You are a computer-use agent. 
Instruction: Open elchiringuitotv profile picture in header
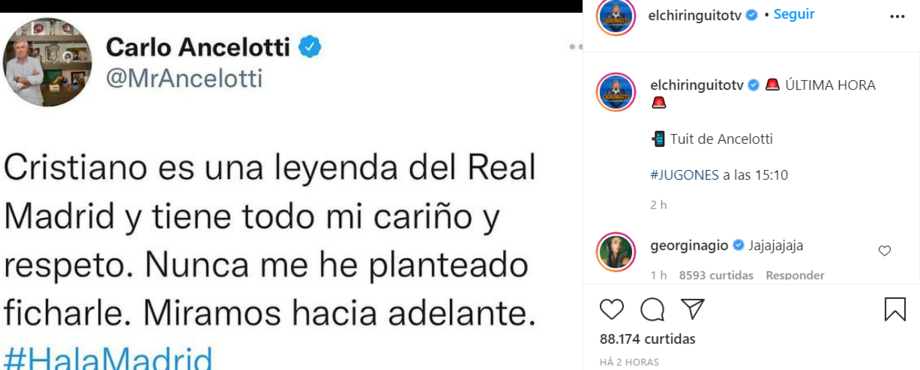(x=616, y=17)
